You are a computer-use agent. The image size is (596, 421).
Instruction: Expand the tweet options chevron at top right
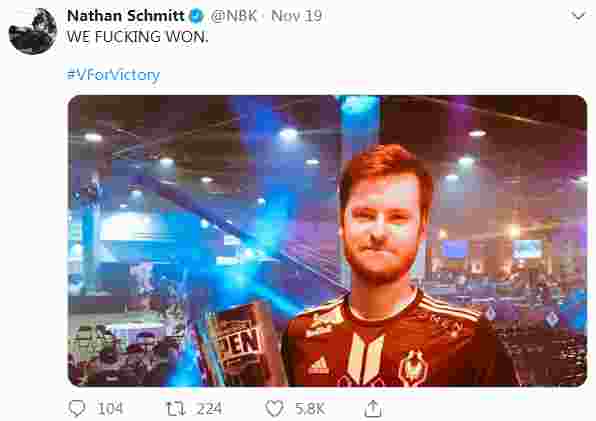tap(578, 16)
